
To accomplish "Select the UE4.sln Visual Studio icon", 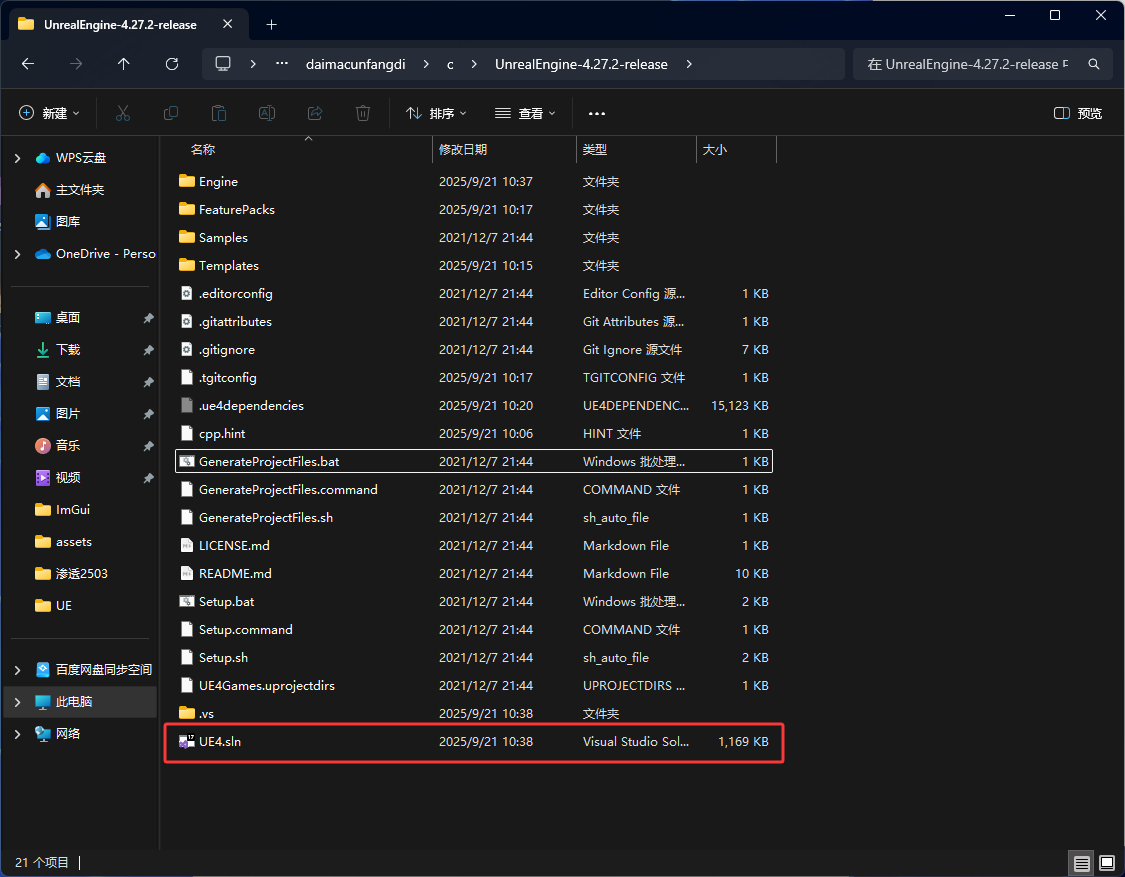I will (187, 741).
